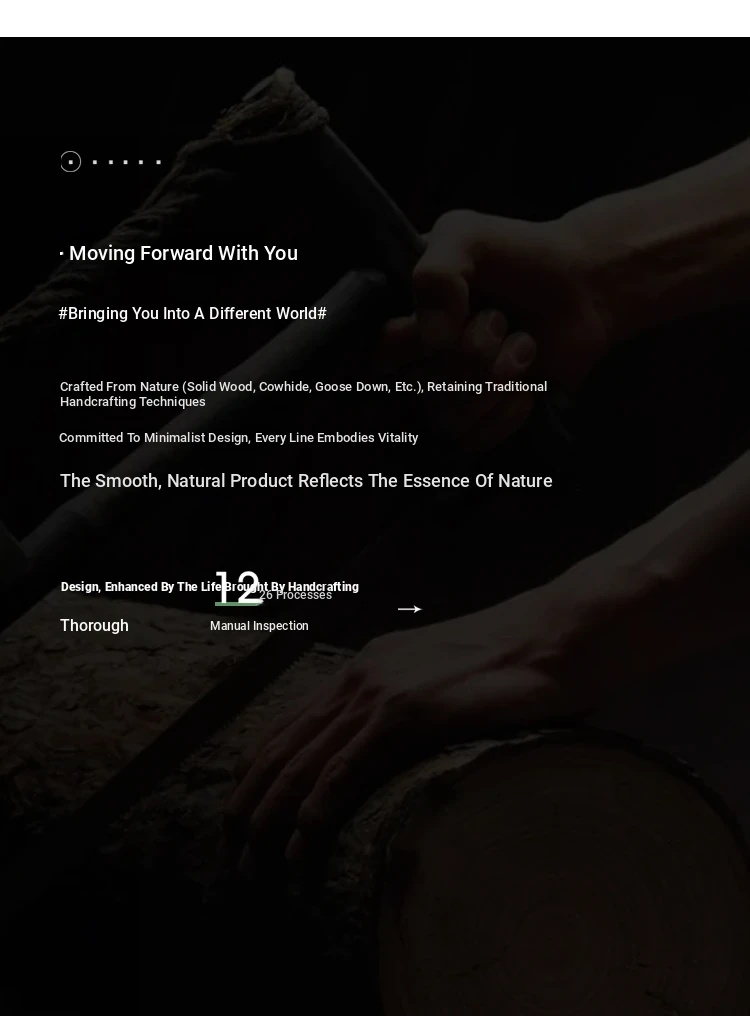Select 'Crafted From Nature' paragraph text
This screenshot has width=750, height=1016.
point(303,394)
